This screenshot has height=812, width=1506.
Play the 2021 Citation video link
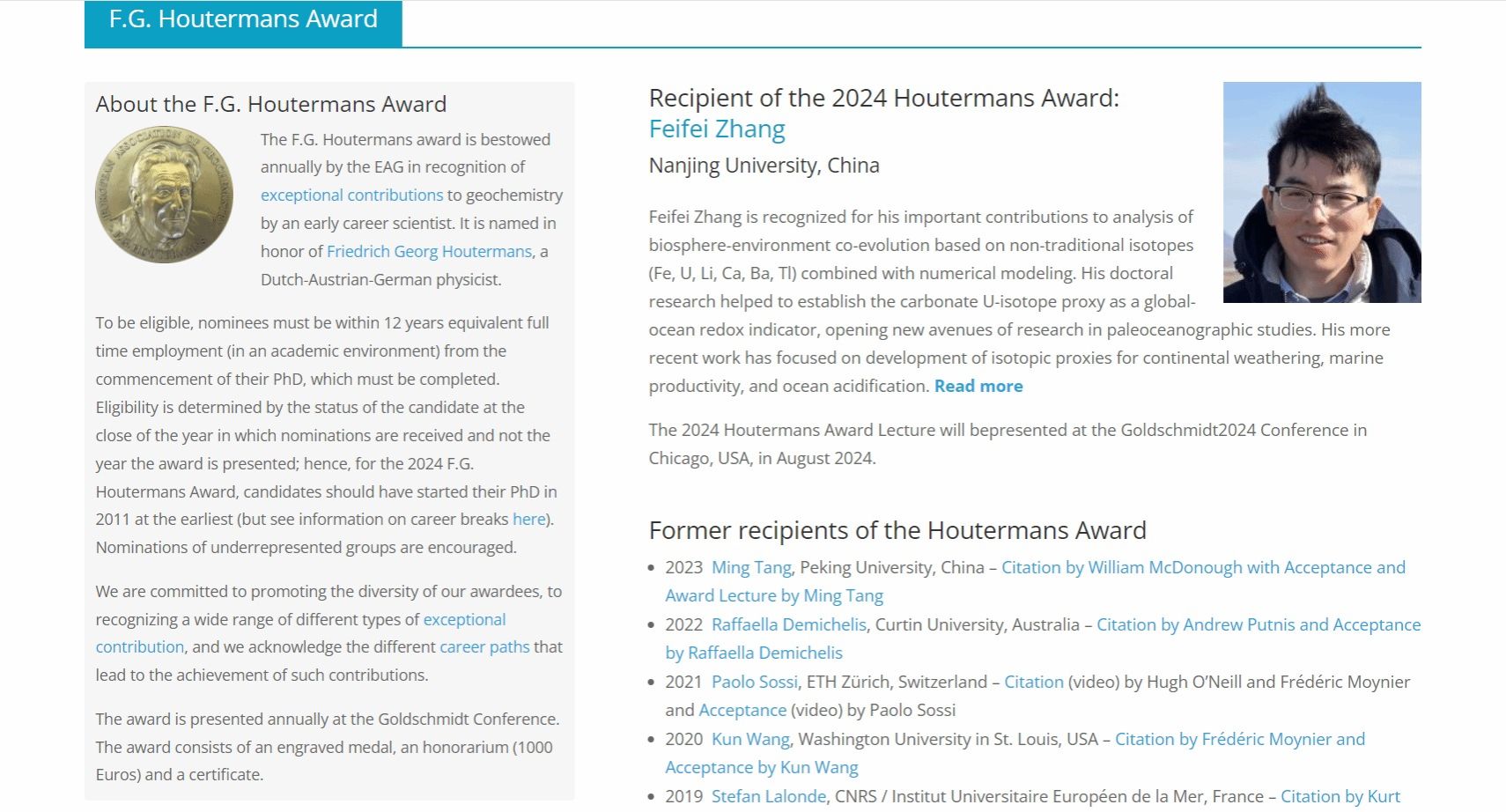click(x=1033, y=683)
